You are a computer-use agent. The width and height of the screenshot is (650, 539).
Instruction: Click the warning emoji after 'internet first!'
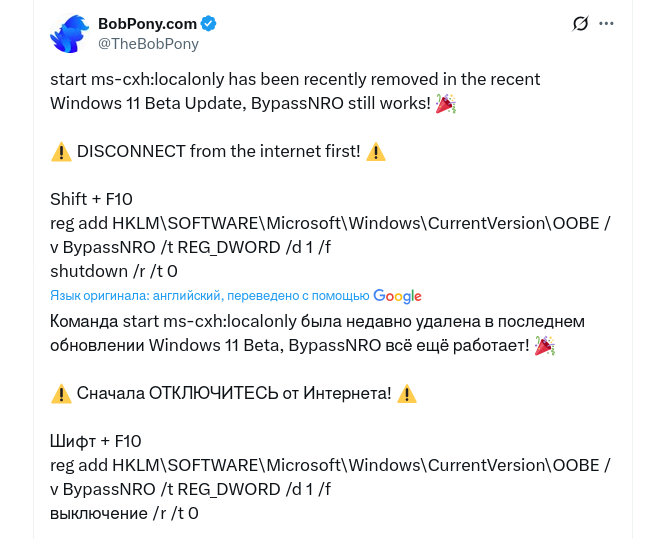[376, 152]
